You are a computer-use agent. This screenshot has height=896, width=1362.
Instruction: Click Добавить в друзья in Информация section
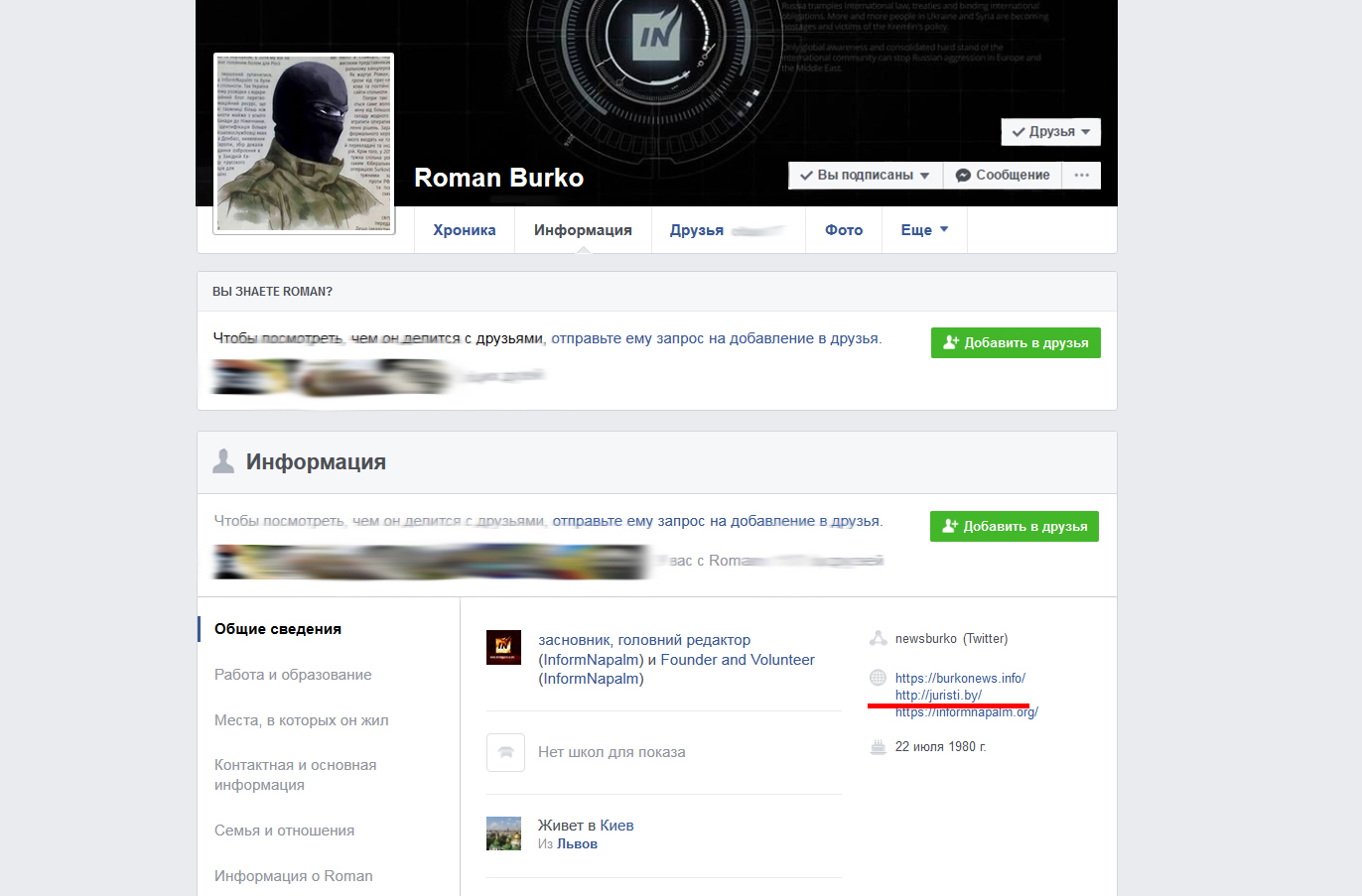click(1014, 527)
